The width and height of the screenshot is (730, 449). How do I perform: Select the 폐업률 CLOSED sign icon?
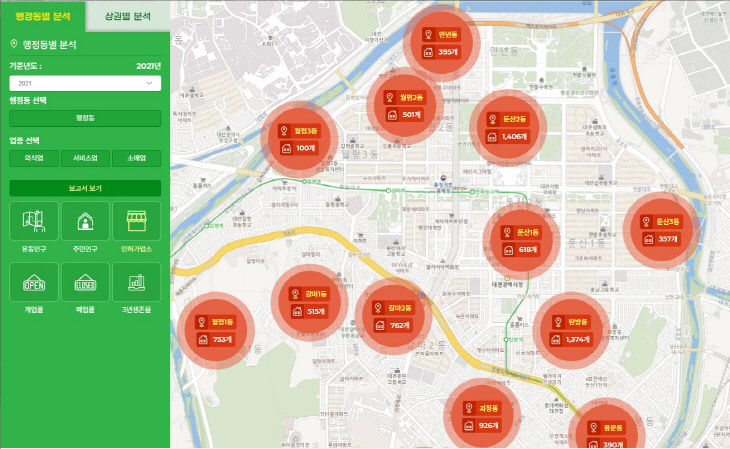click(x=85, y=283)
